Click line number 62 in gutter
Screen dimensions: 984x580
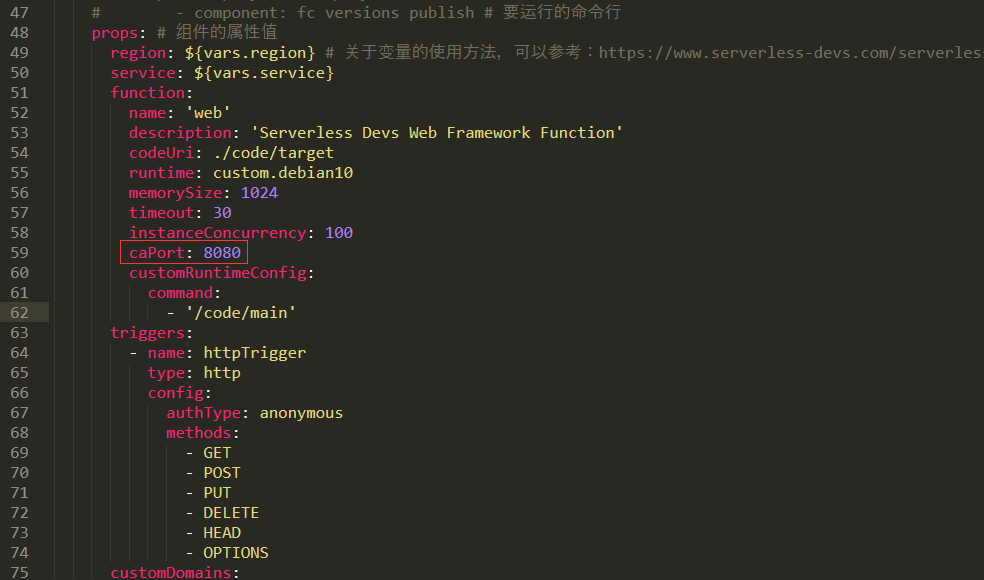(x=19, y=313)
